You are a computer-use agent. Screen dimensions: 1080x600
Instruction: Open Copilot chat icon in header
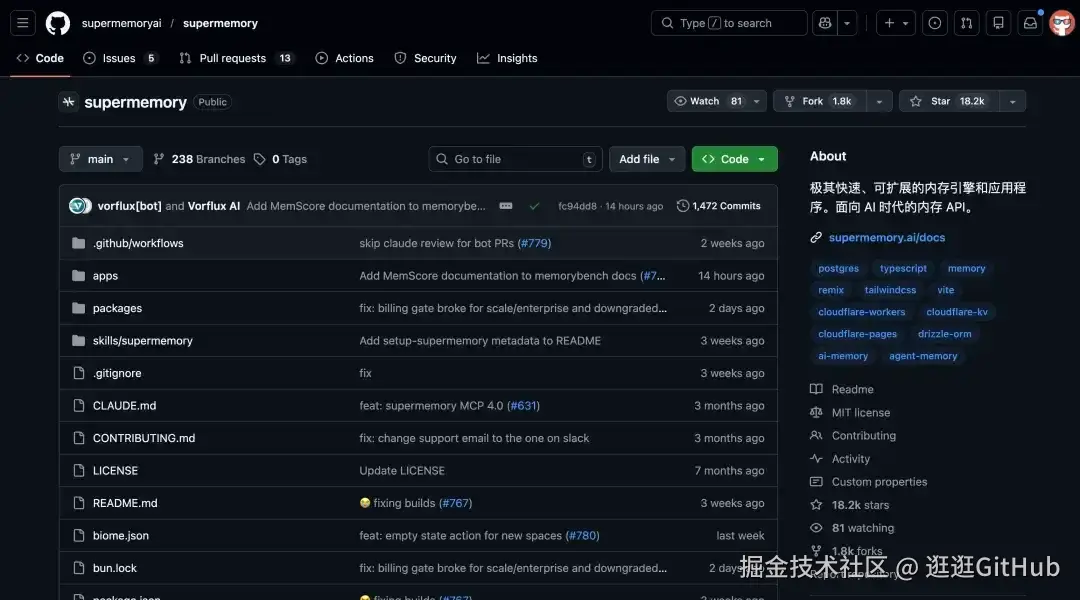[x=824, y=23]
